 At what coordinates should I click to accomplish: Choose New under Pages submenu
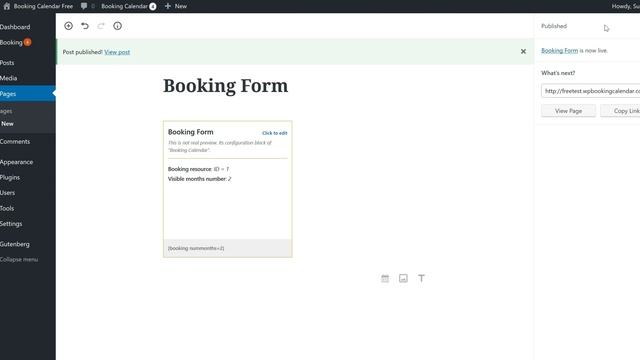(x=7, y=124)
